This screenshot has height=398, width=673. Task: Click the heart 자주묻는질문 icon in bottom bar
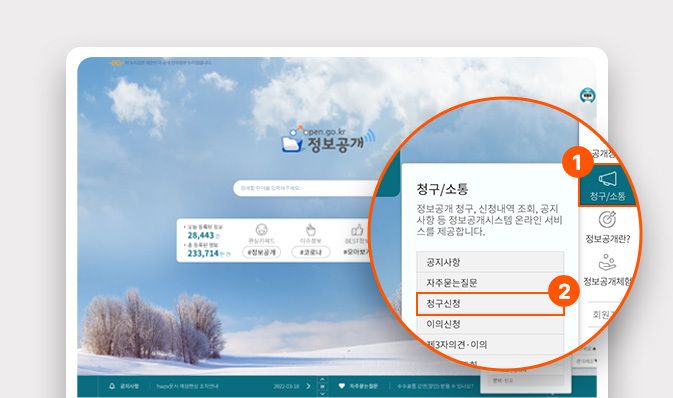[342, 386]
